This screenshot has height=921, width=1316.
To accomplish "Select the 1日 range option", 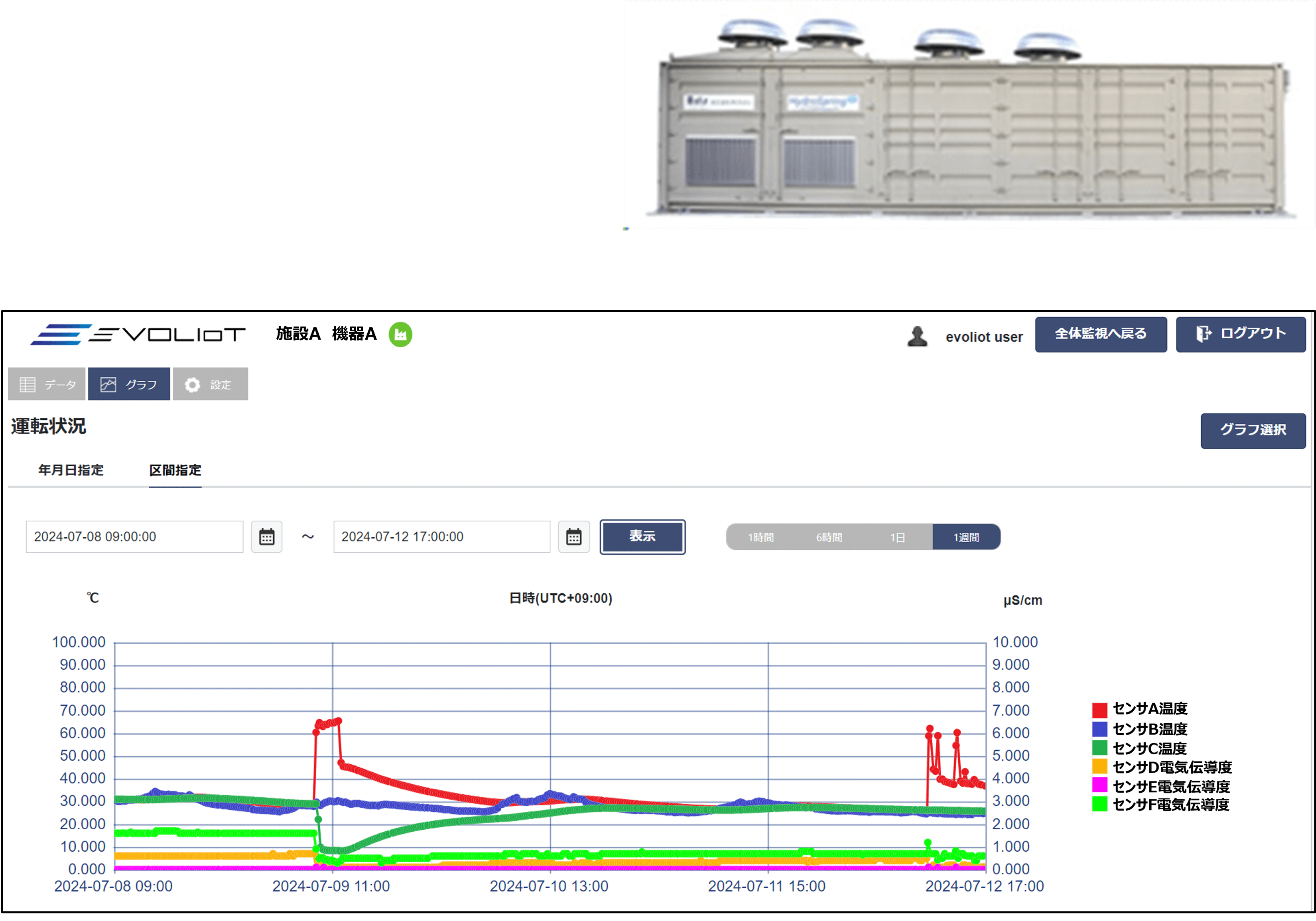I will click(x=897, y=537).
